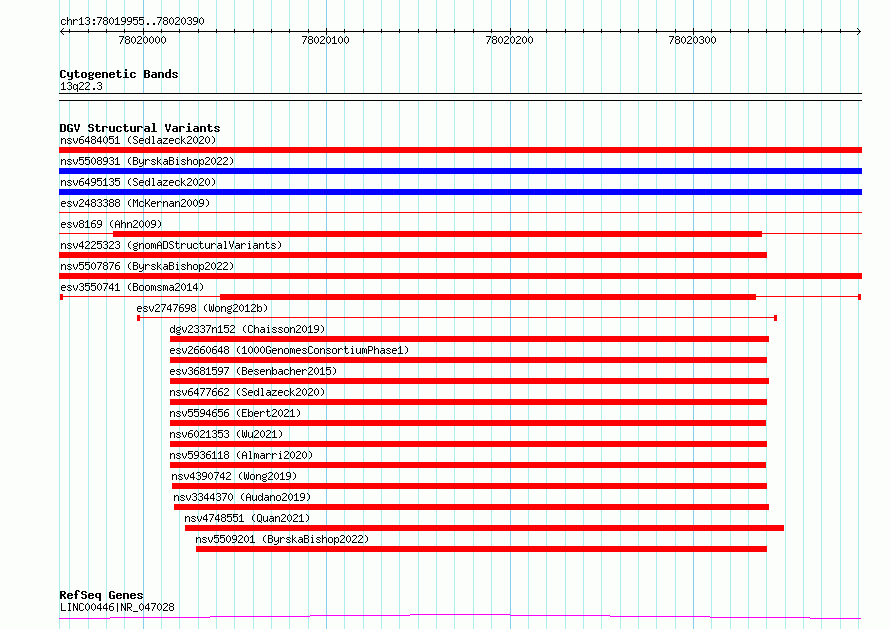Click the DGV Structural Variants heading
This screenshot has height=629, width=890.
click(x=140, y=128)
